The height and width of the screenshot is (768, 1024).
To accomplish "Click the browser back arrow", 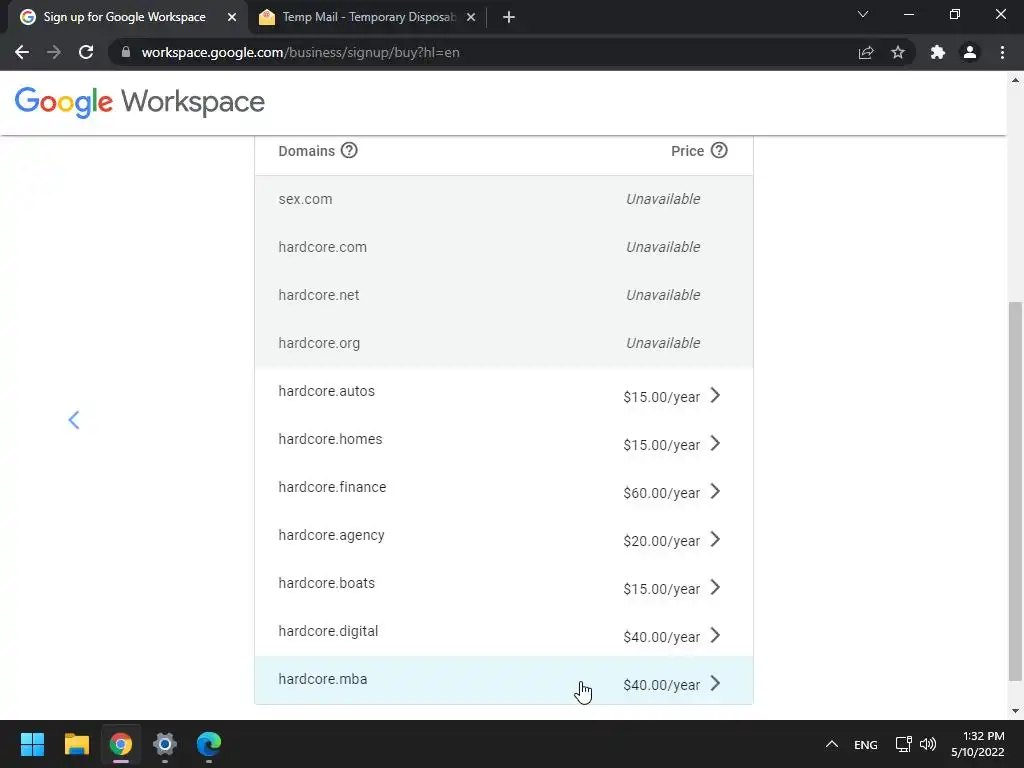I will [x=22, y=52].
